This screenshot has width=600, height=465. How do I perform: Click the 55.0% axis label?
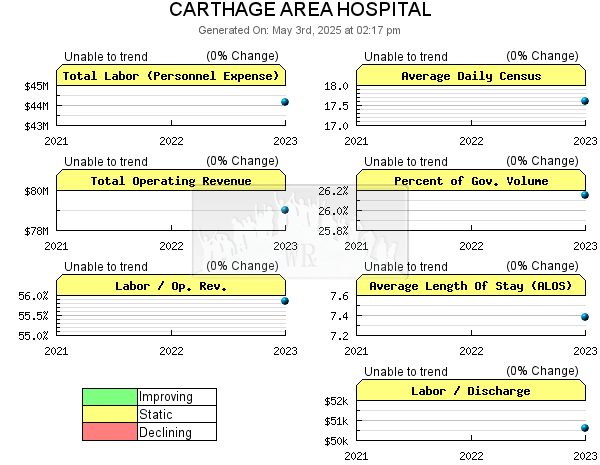[x=33, y=336]
